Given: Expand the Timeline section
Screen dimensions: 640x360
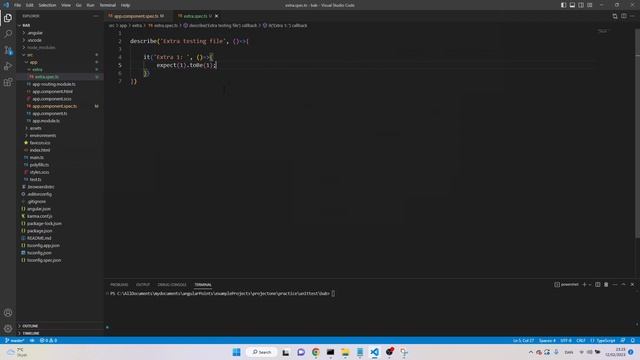Looking at the screenshot, I should [x=31, y=333].
